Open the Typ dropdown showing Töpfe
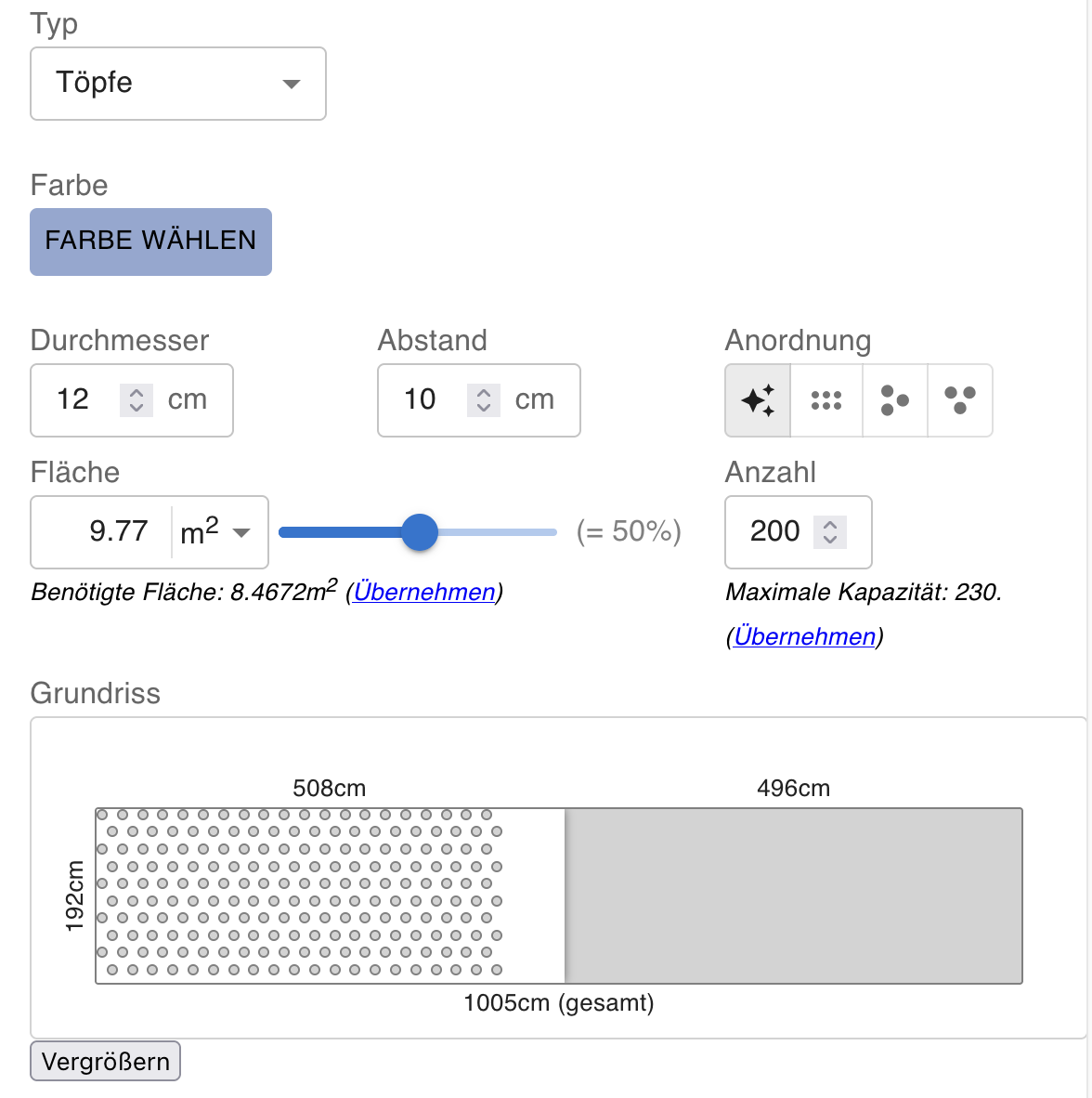Screen dimensions: 1092x1098 (178, 84)
